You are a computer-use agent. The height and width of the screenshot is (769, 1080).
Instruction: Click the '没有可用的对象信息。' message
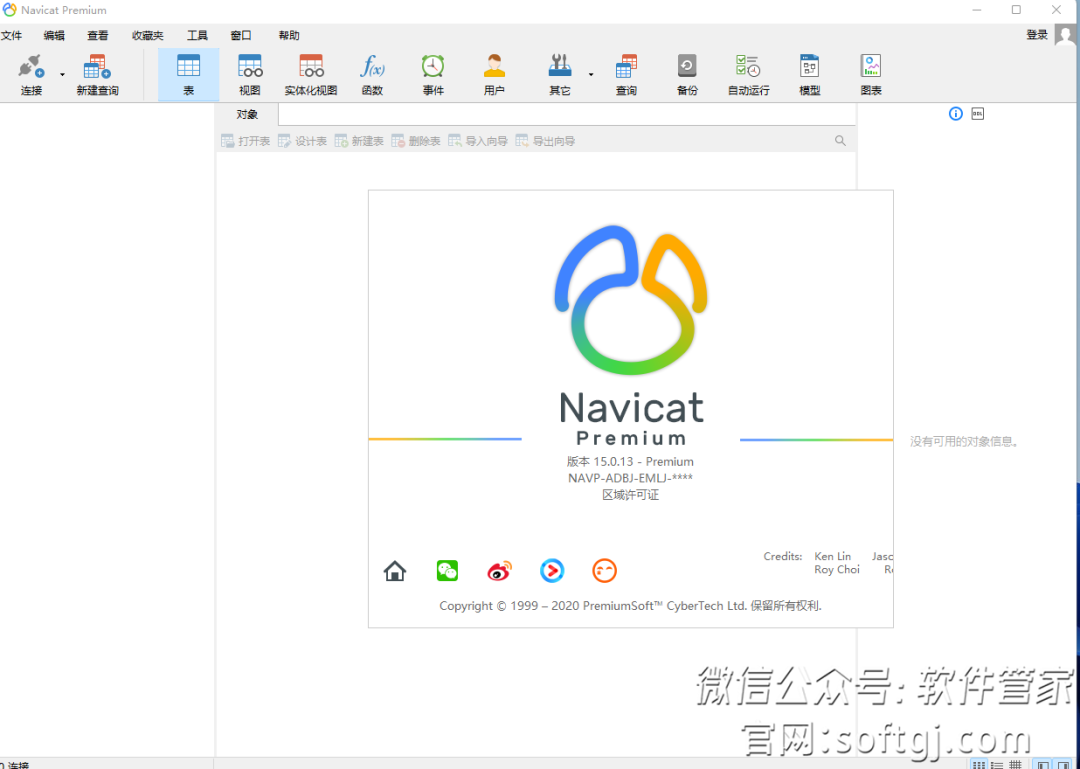tap(964, 442)
